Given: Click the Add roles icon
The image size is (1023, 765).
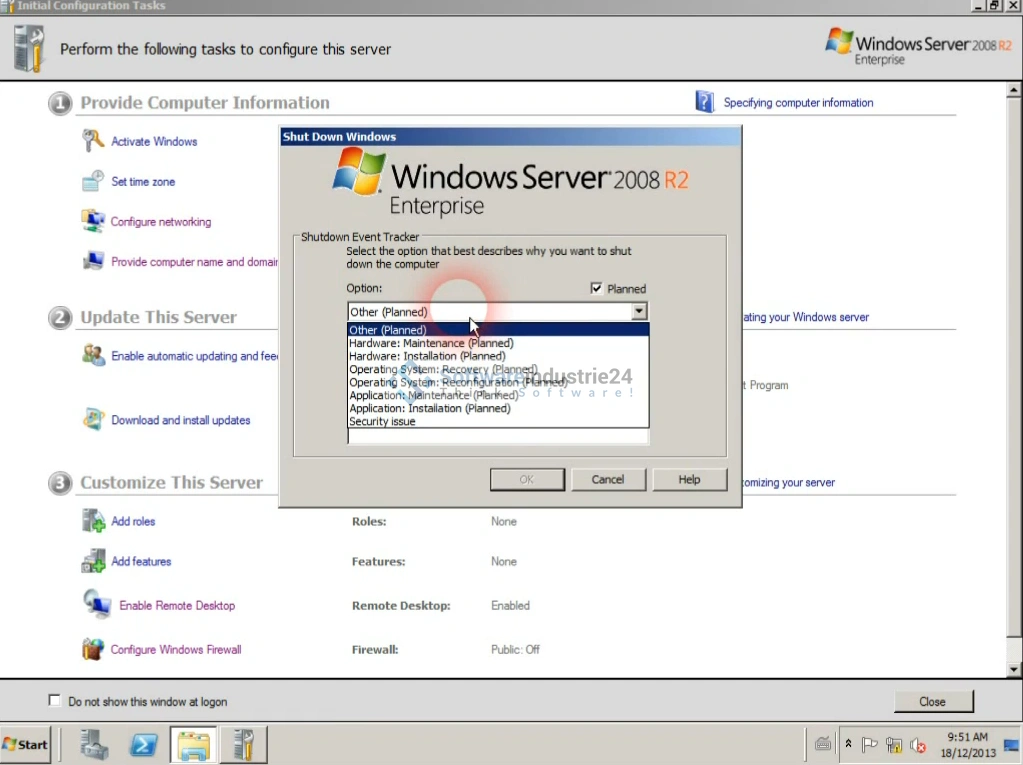Looking at the screenshot, I should [x=93, y=521].
